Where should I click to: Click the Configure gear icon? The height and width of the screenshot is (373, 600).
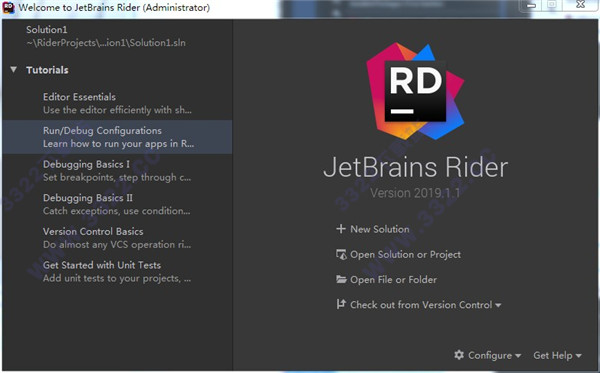459,355
